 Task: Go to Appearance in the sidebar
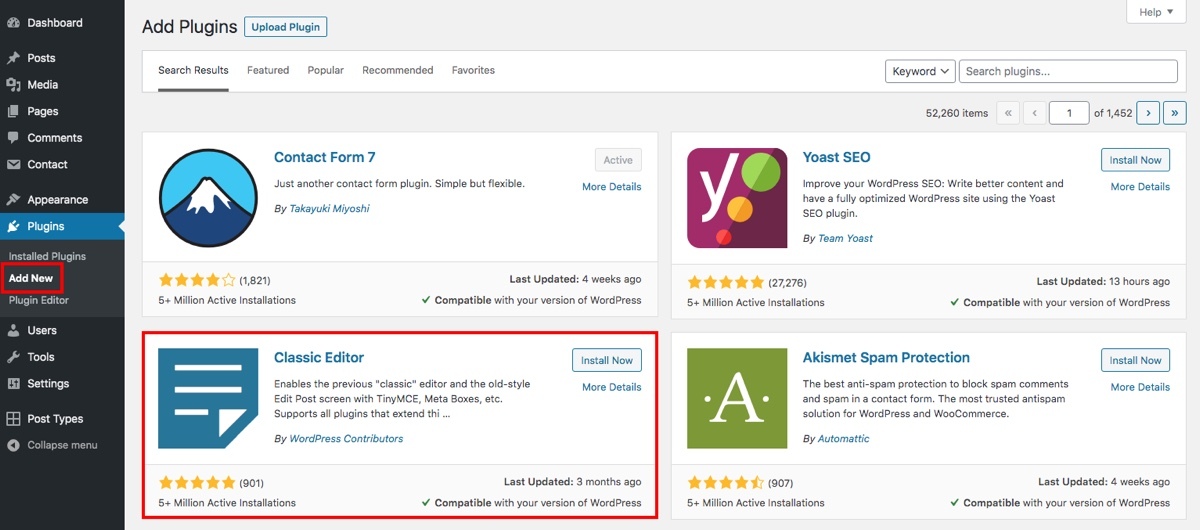click(57, 200)
